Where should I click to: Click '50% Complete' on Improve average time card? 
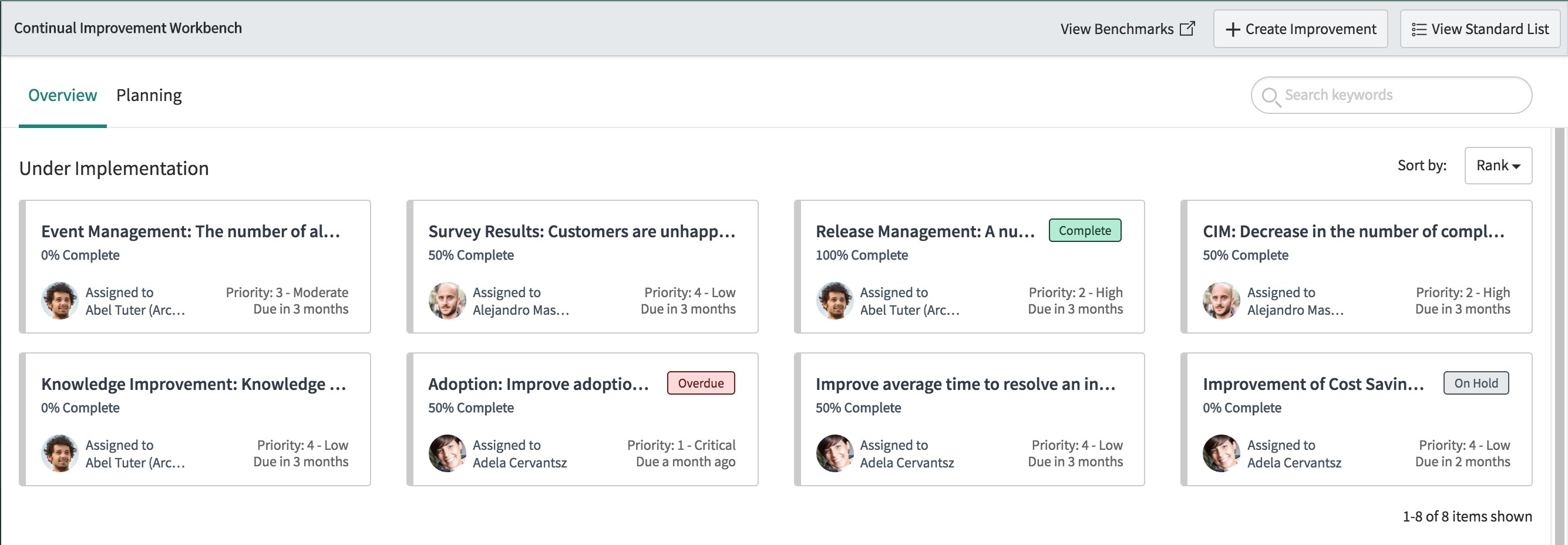pos(858,408)
